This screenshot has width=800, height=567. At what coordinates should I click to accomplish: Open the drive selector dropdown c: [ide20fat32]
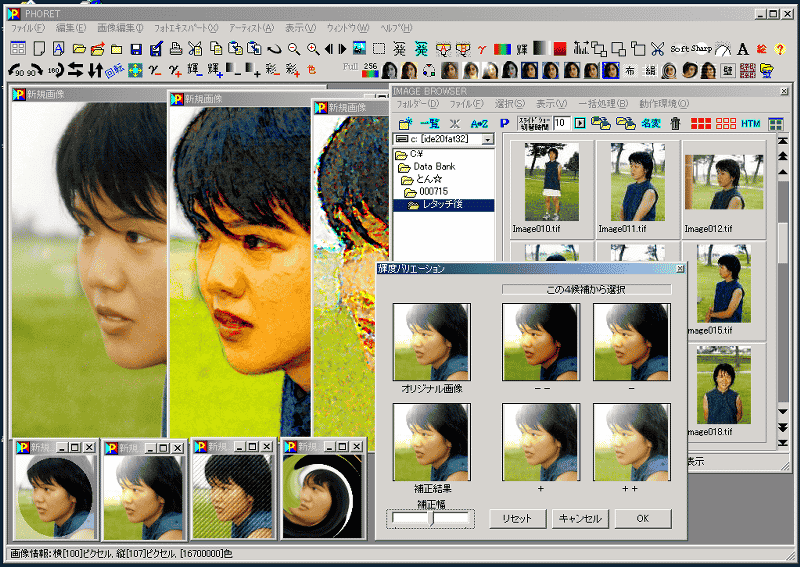(x=488, y=139)
